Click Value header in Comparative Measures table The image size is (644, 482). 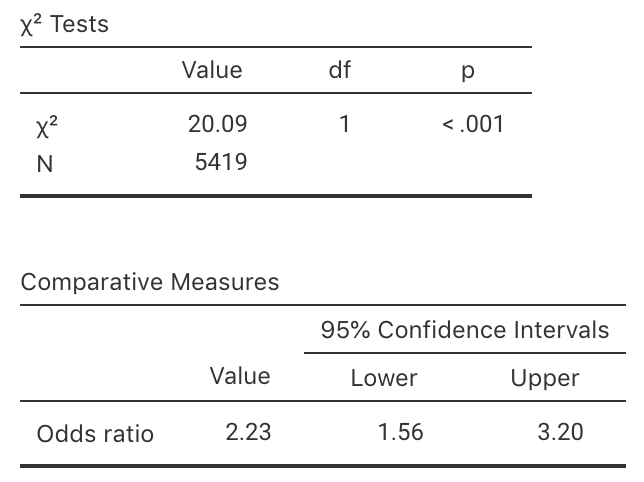coord(240,376)
